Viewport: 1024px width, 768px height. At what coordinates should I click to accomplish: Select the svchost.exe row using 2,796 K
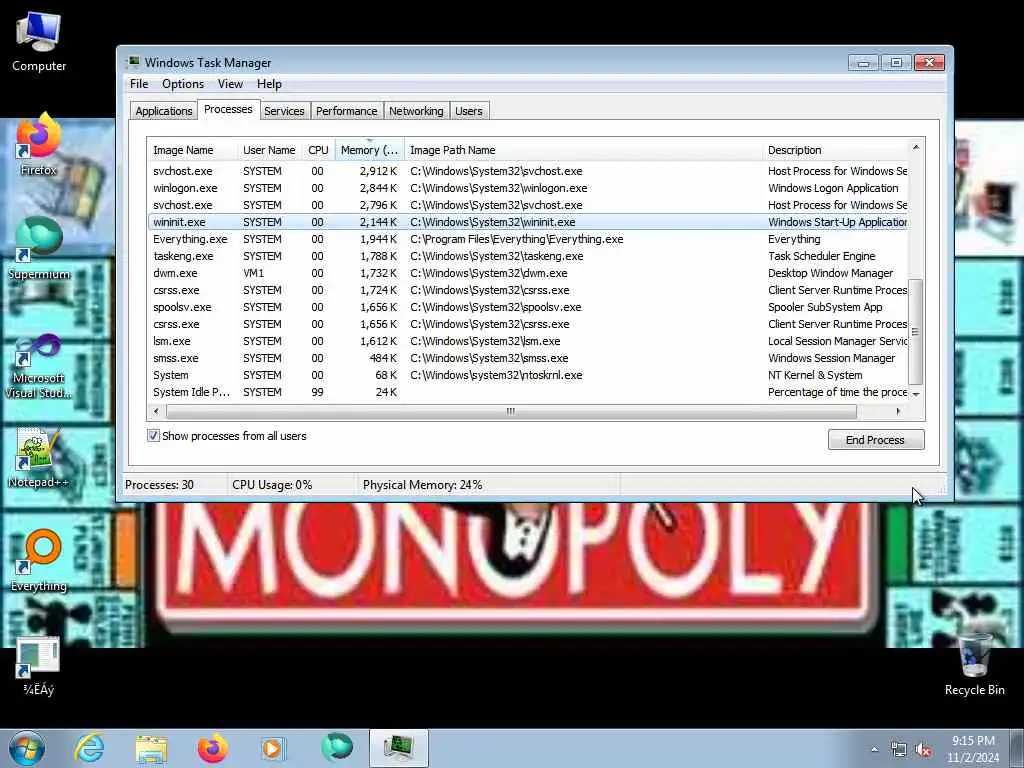[x=528, y=205]
